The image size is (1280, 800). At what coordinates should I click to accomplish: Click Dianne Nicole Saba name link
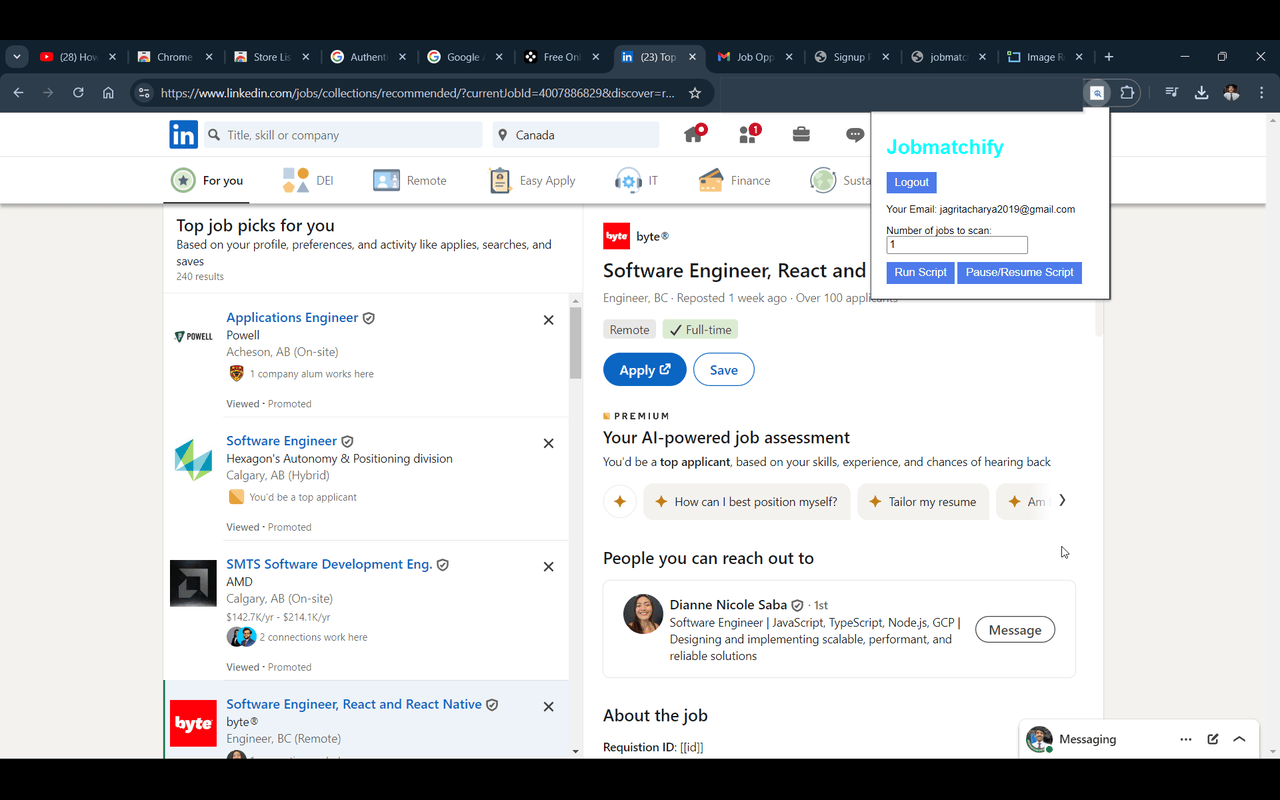[x=728, y=605]
